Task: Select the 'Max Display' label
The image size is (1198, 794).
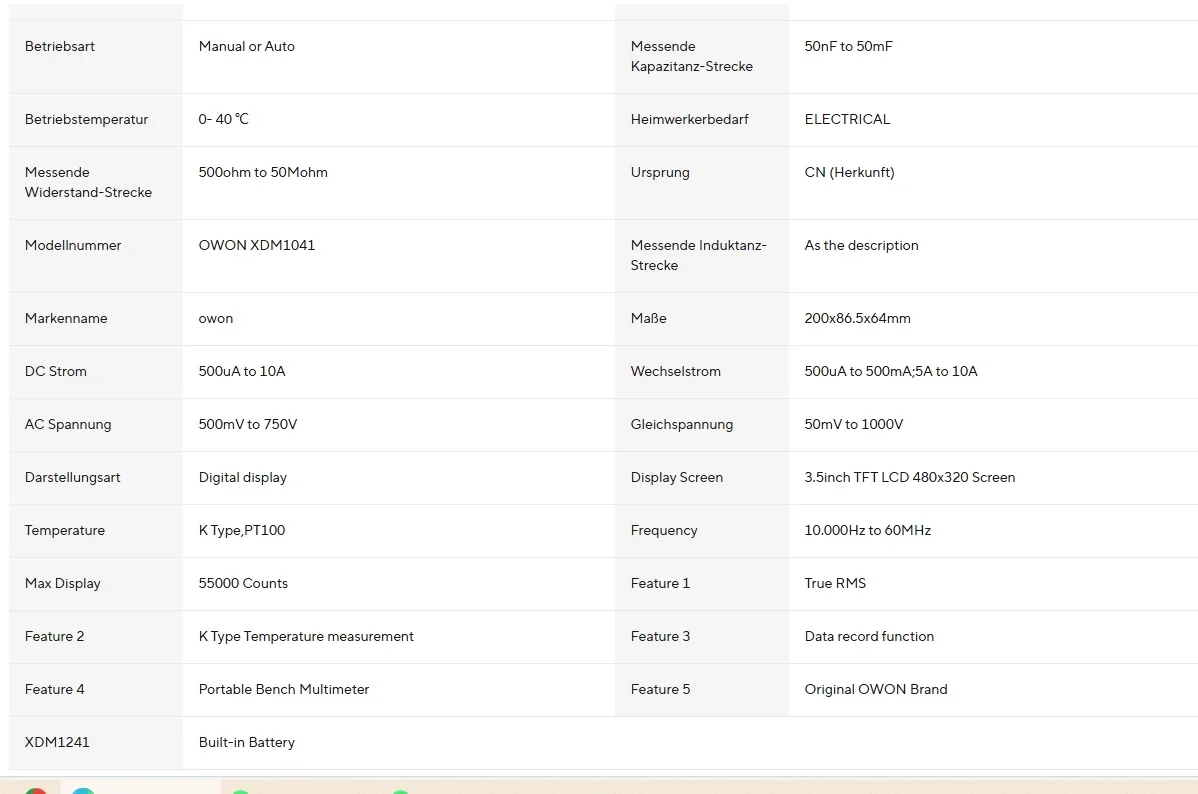Action: click(x=62, y=583)
